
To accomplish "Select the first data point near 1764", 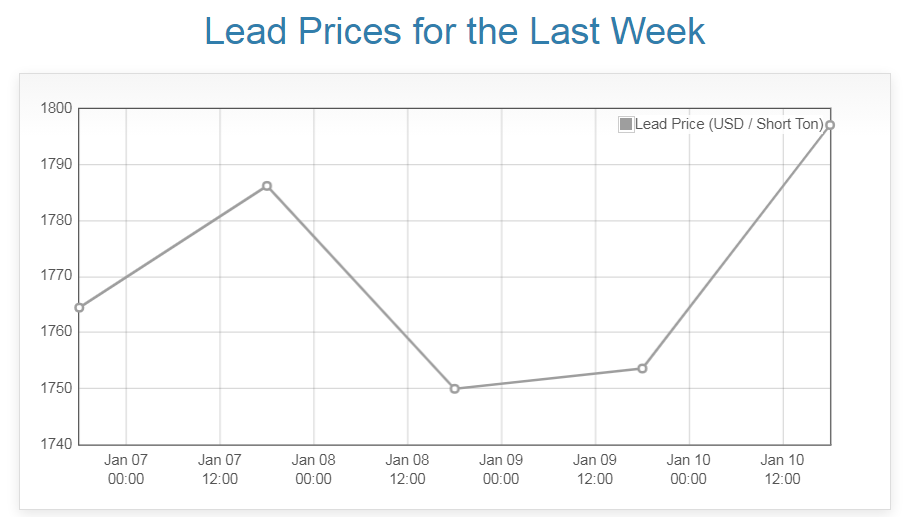I will pos(80,307).
